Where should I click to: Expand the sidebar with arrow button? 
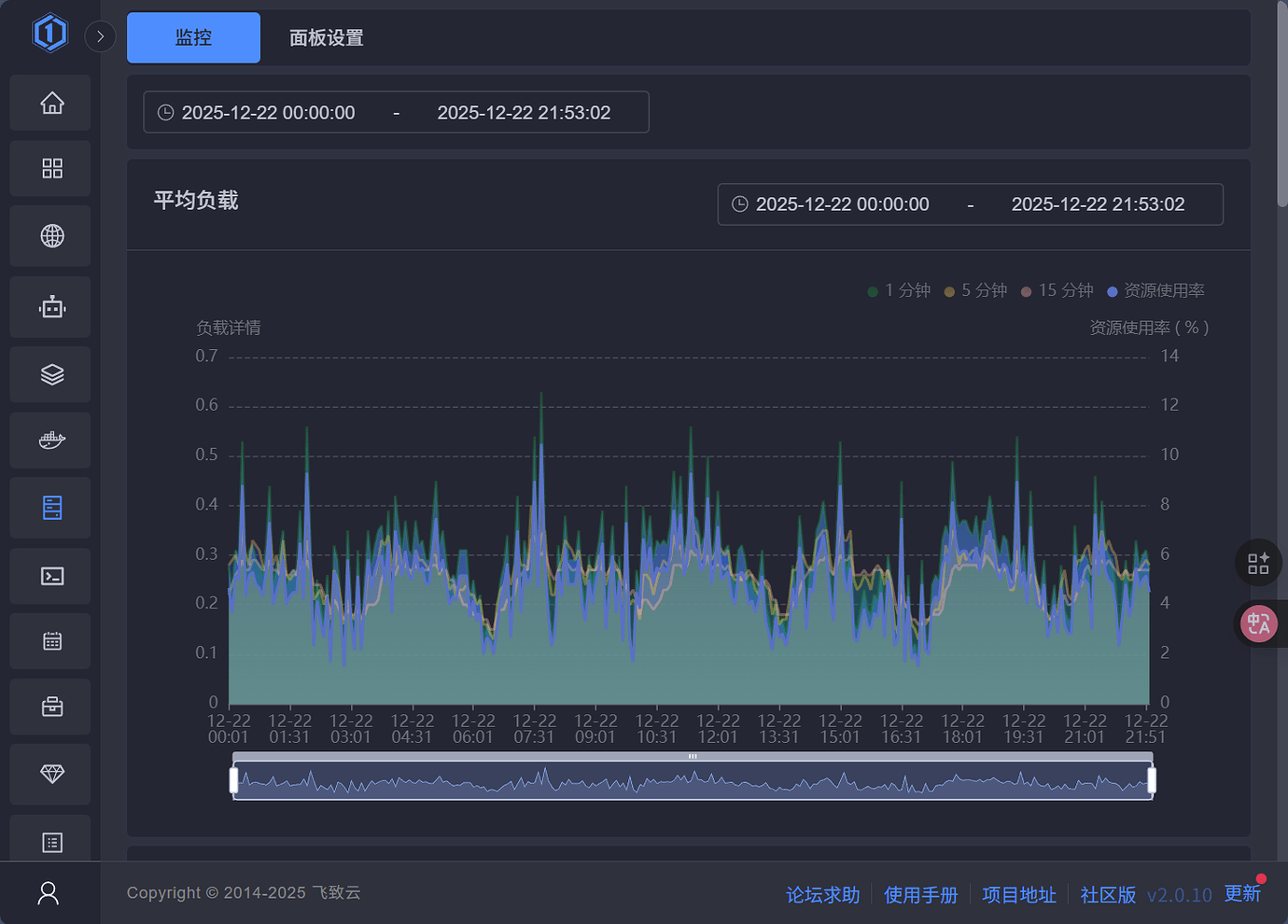point(100,36)
